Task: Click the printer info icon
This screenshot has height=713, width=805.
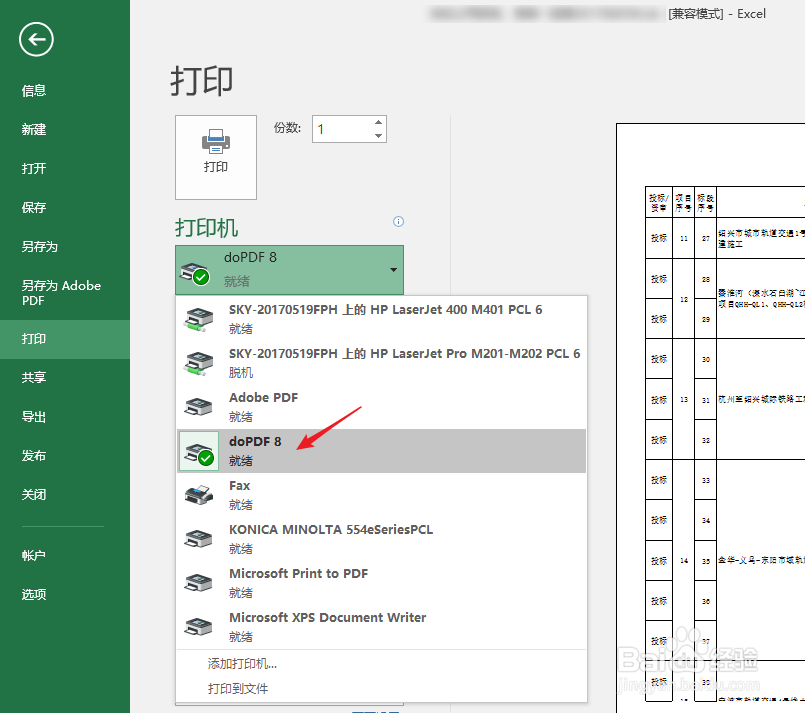Action: coord(398,221)
